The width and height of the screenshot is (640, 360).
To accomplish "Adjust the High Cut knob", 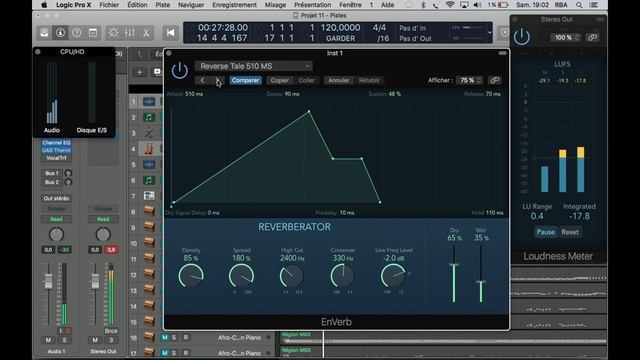I will tap(291, 276).
